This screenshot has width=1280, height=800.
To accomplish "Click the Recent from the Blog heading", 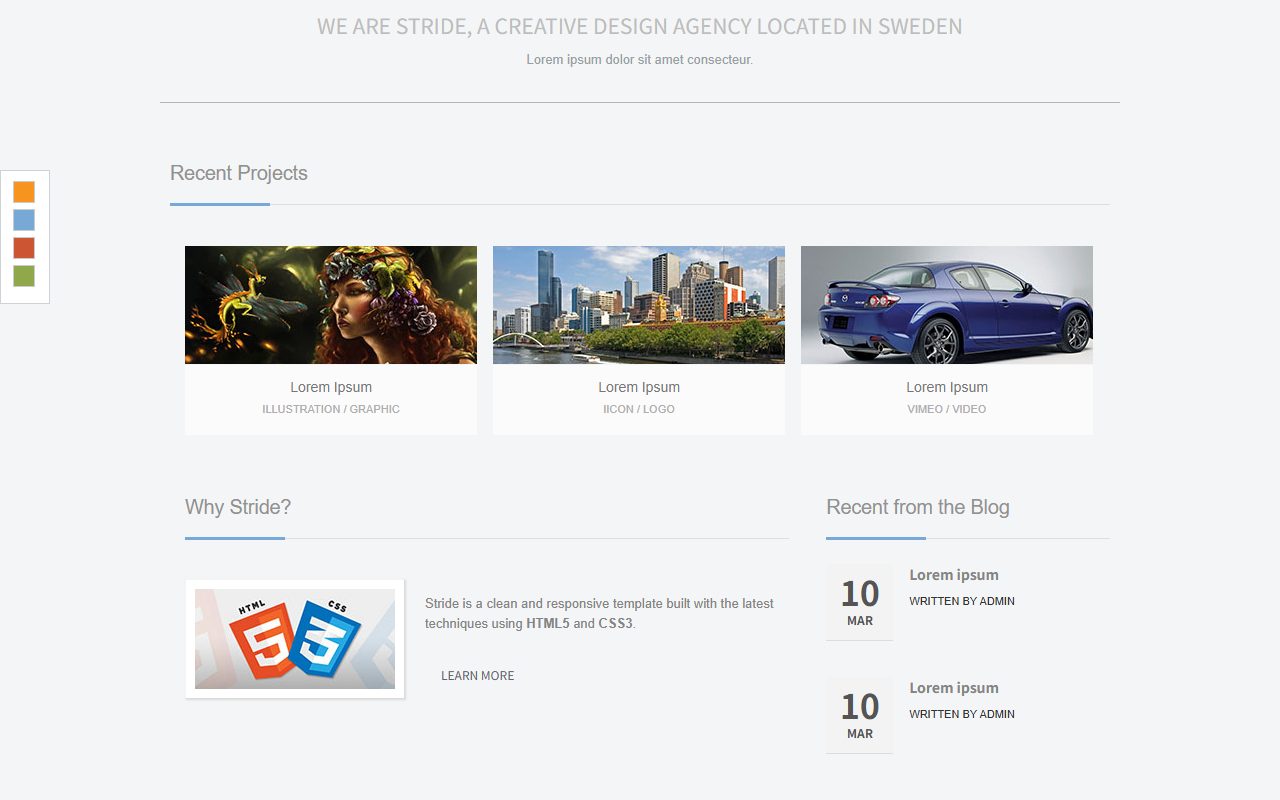I will 918,507.
